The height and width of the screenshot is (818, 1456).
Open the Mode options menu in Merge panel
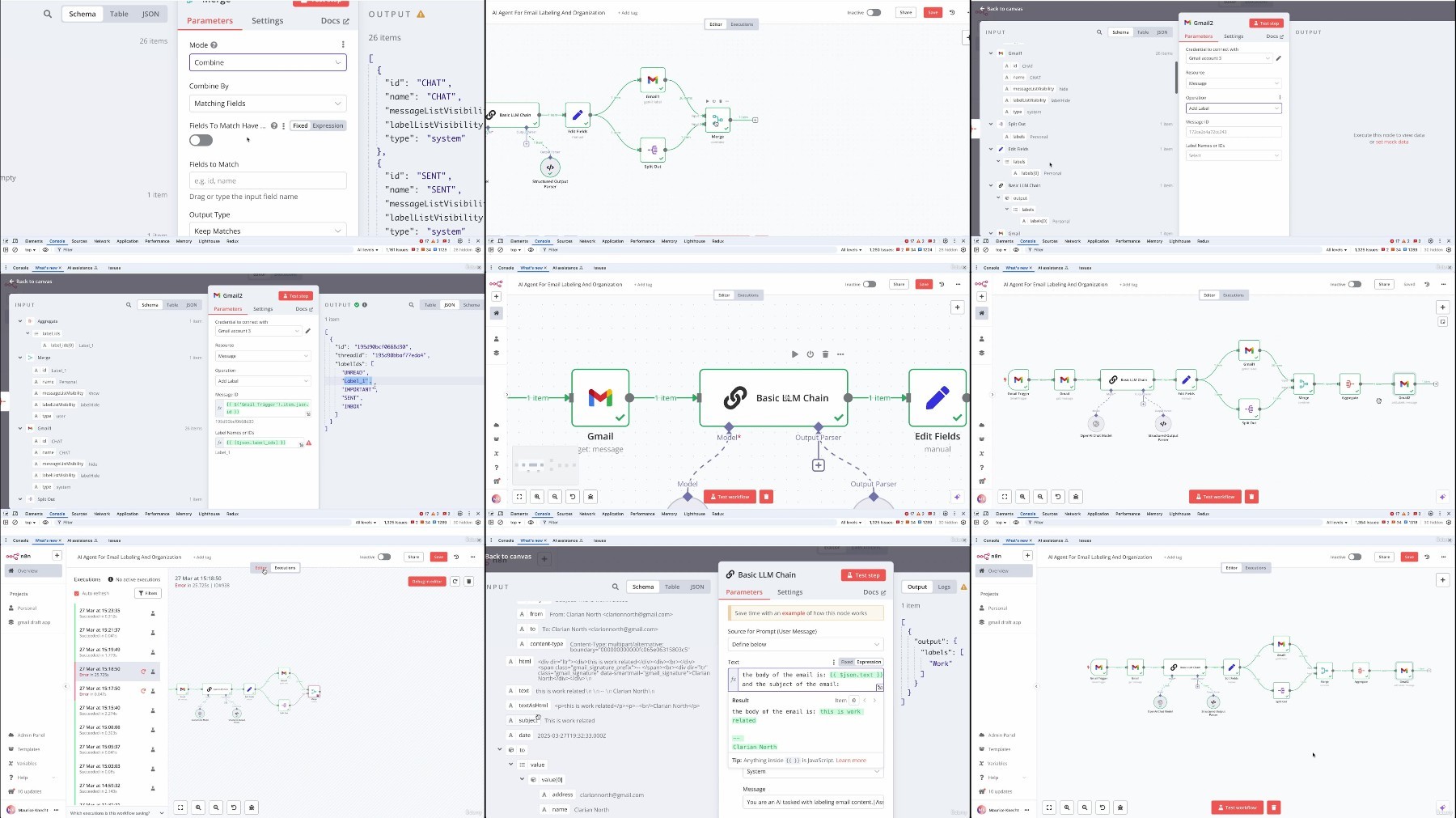point(343,45)
